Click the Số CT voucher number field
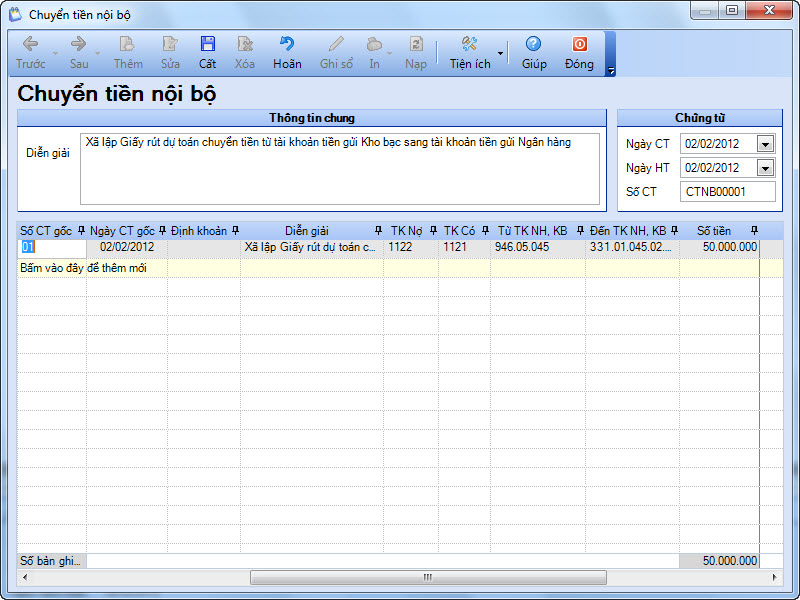 click(728, 192)
